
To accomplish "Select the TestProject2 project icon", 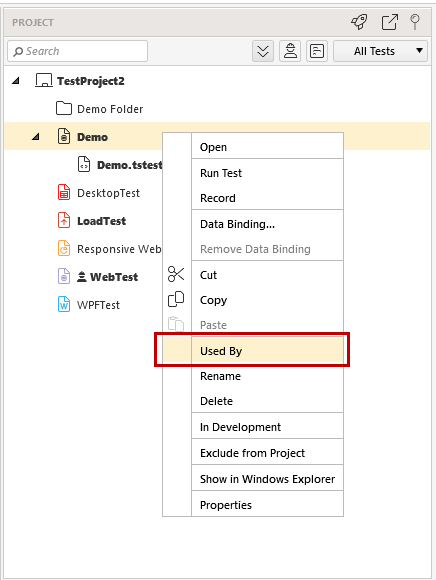I will (x=44, y=80).
